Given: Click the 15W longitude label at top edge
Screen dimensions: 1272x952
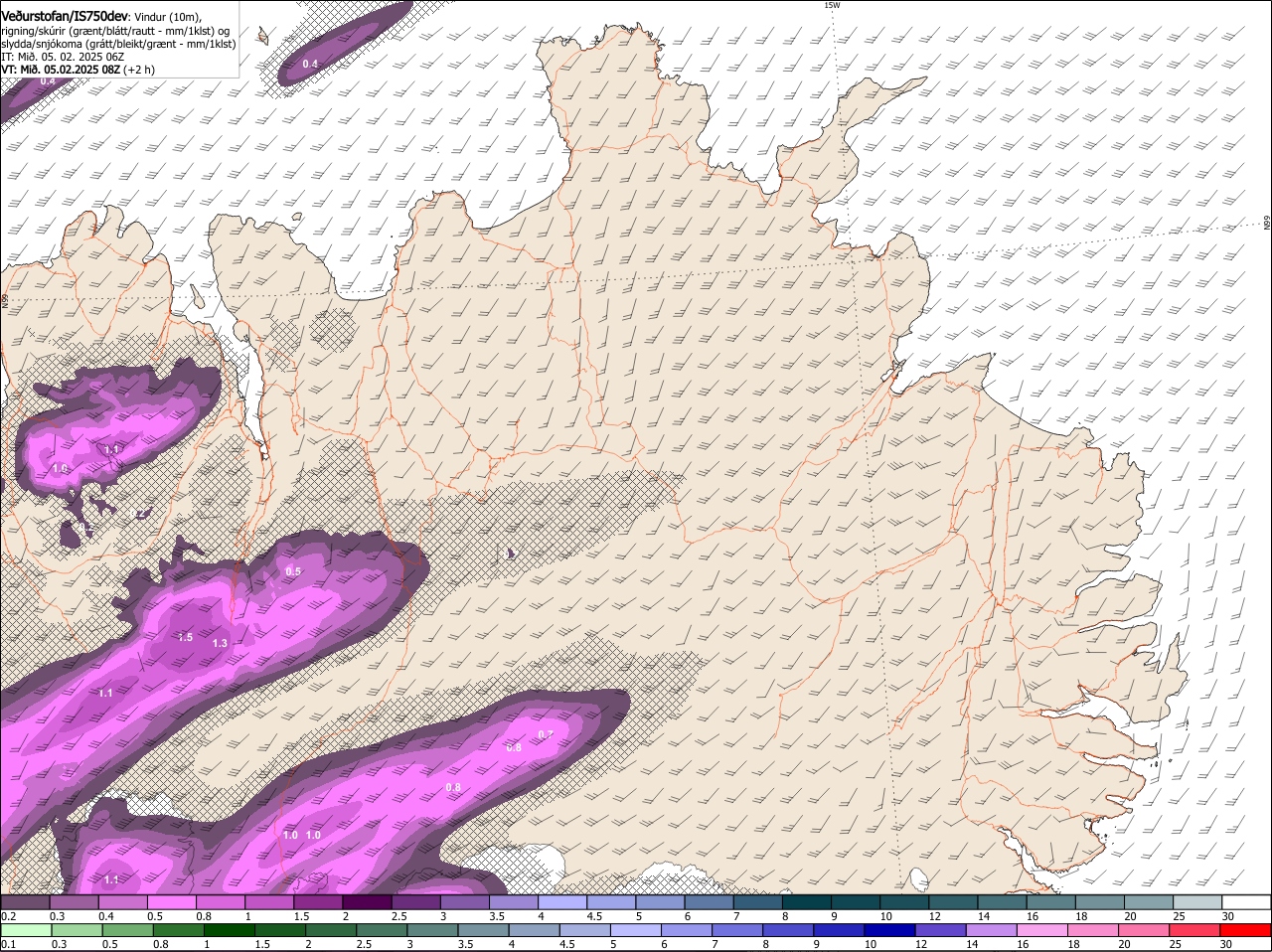Looking at the screenshot, I should tap(832, 5).
